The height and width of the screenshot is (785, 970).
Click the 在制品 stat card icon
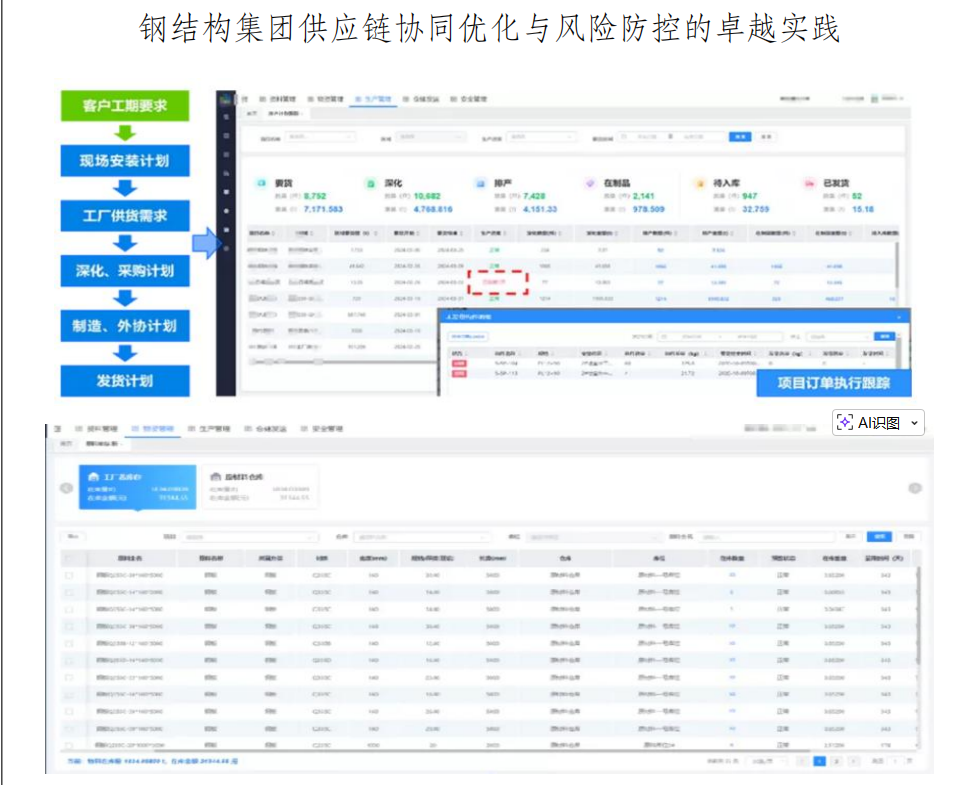[589, 184]
